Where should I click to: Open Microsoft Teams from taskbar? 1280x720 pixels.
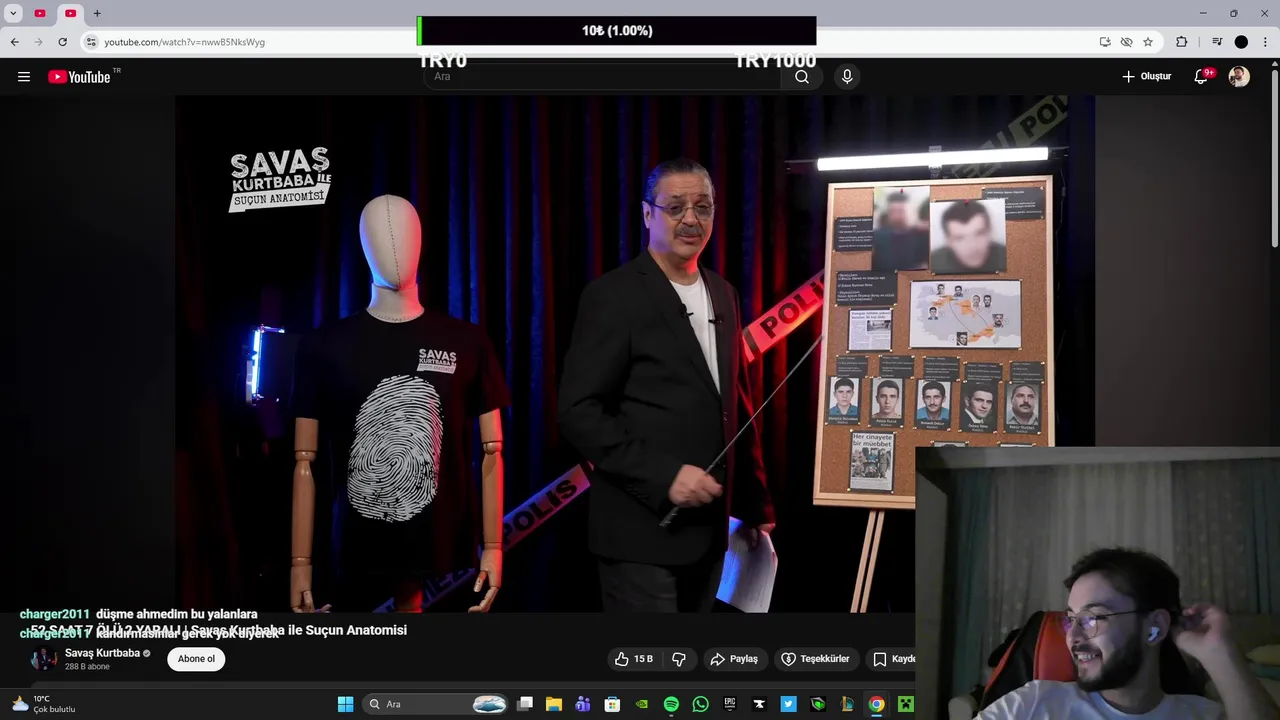[x=583, y=704]
